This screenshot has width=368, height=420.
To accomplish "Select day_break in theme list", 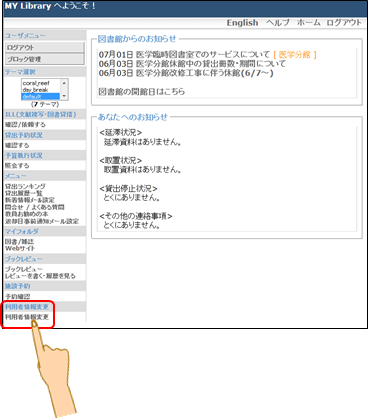I will 40,90.
